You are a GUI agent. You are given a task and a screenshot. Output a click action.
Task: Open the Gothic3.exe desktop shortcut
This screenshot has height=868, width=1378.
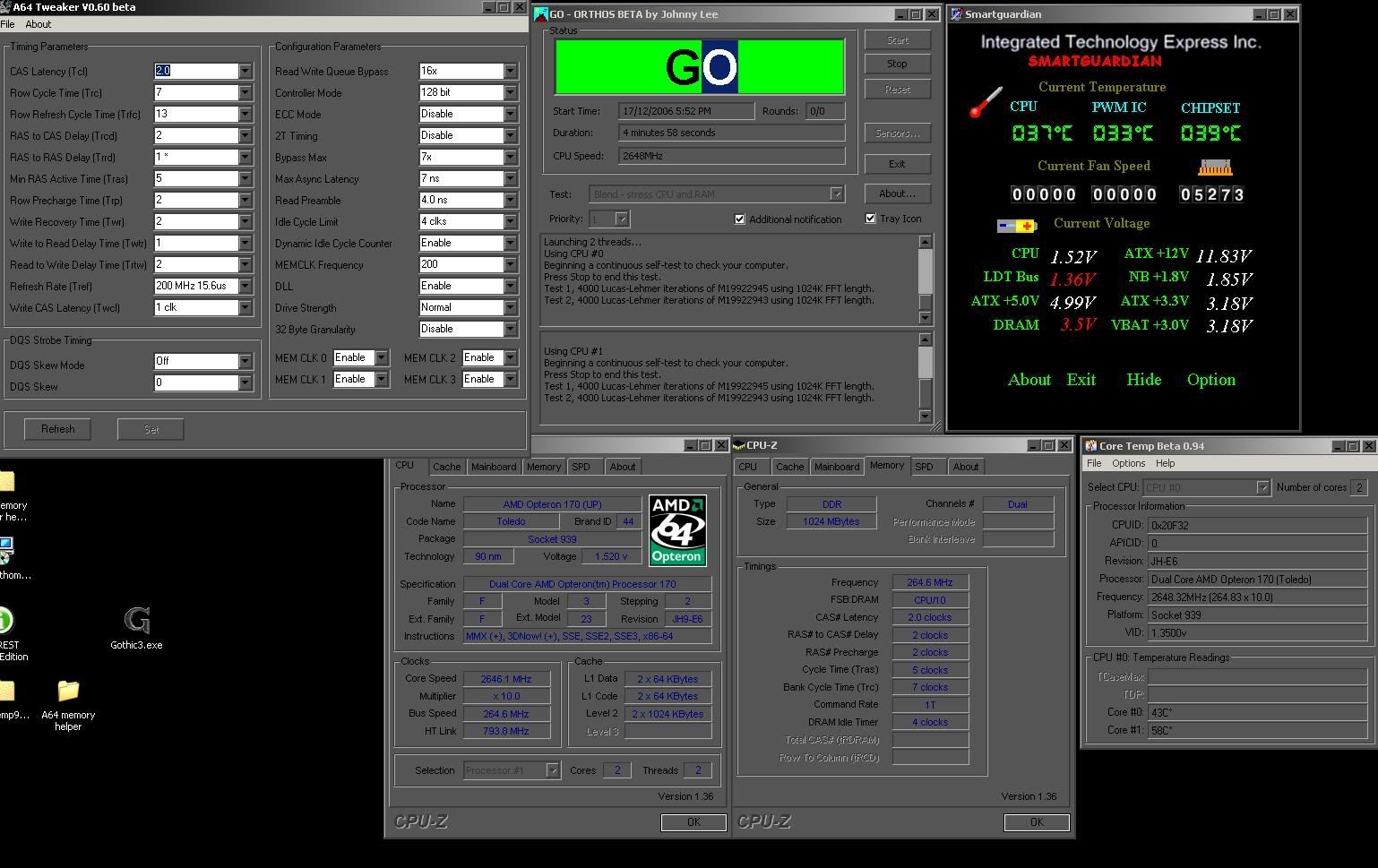click(x=136, y=627)
